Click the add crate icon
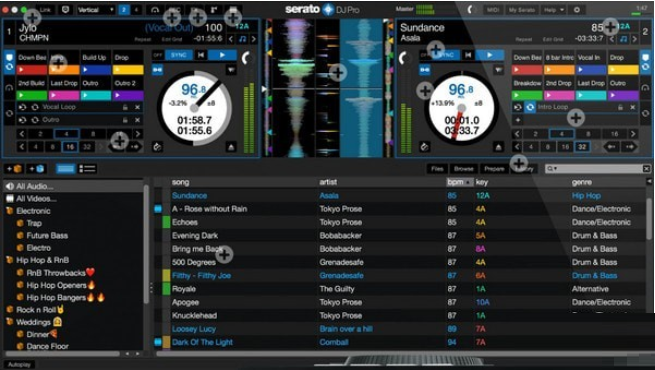Screen dimensions: 655x370 coord(13,169)
